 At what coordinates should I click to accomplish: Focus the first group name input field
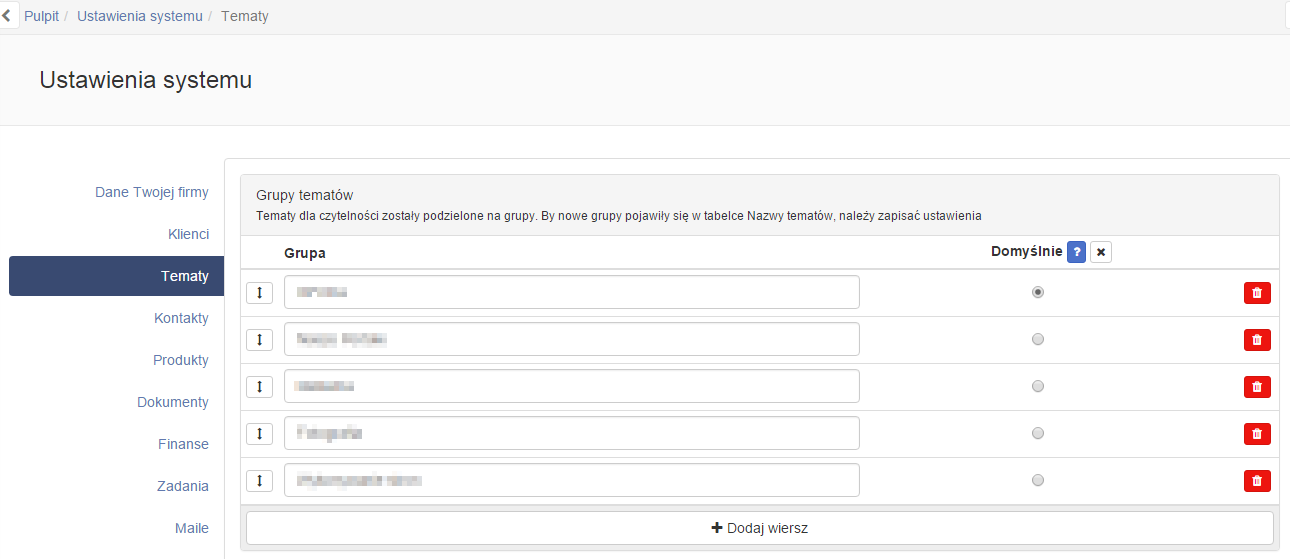point(572,292)
